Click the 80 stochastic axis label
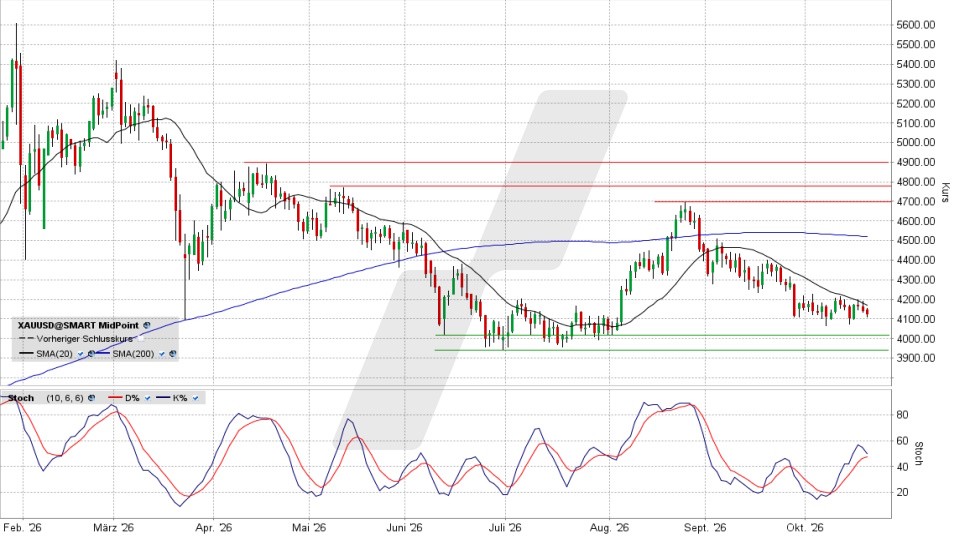The image size is (960, 540). (x=902, y=415)
